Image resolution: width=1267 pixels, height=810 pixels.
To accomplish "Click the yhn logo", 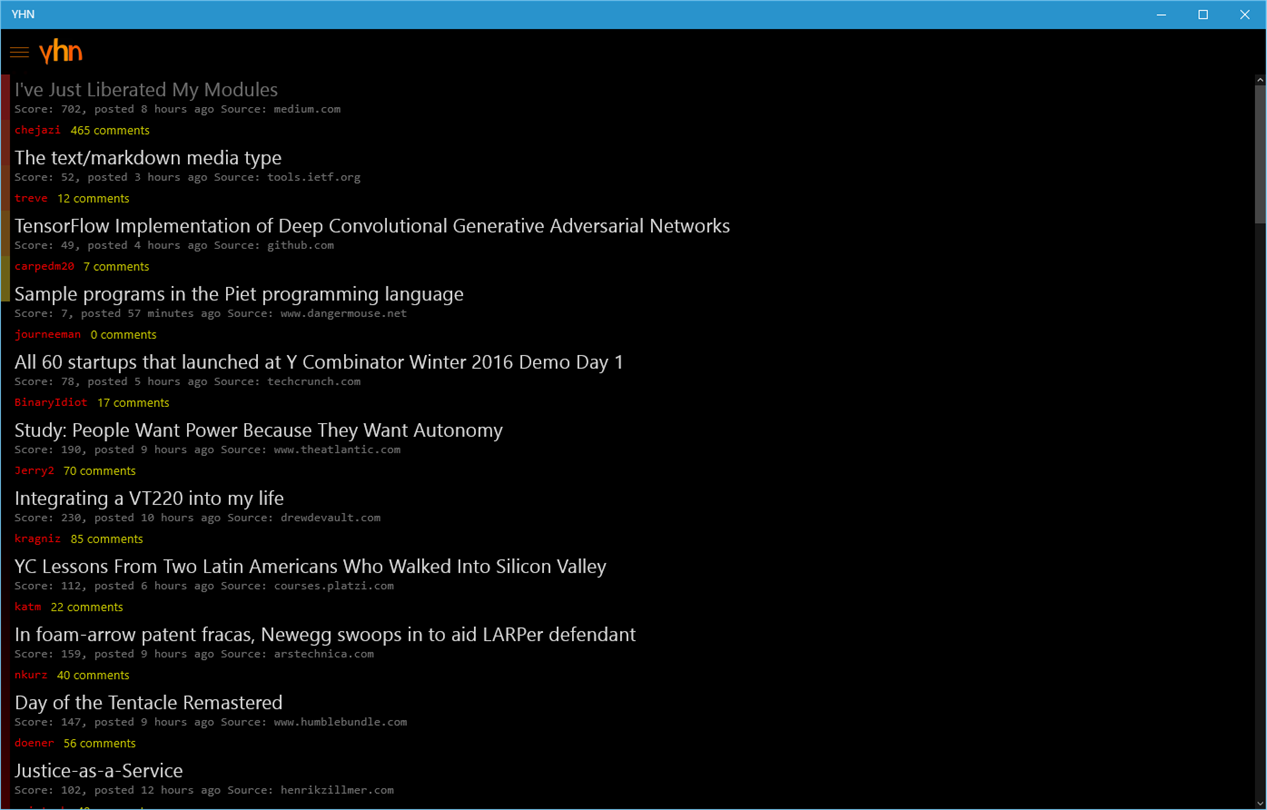I will coord(60,52).
